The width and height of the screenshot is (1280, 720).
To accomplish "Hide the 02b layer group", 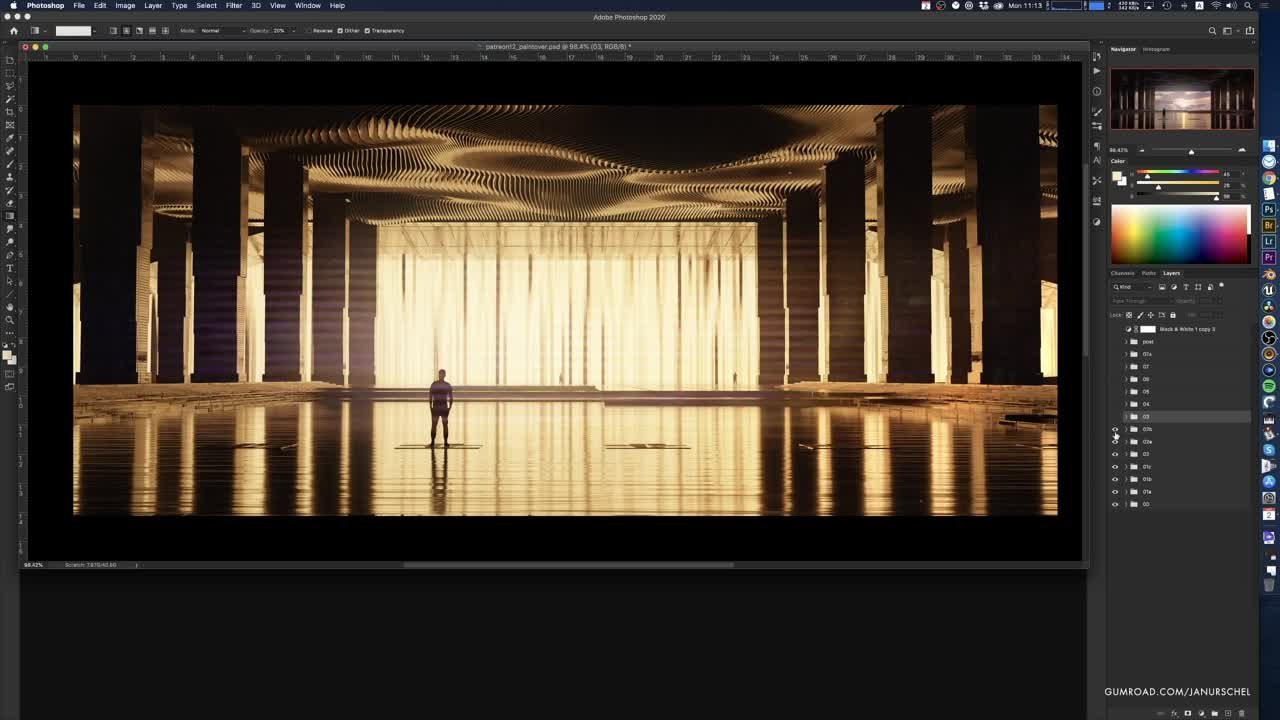I will point(1115,429).
